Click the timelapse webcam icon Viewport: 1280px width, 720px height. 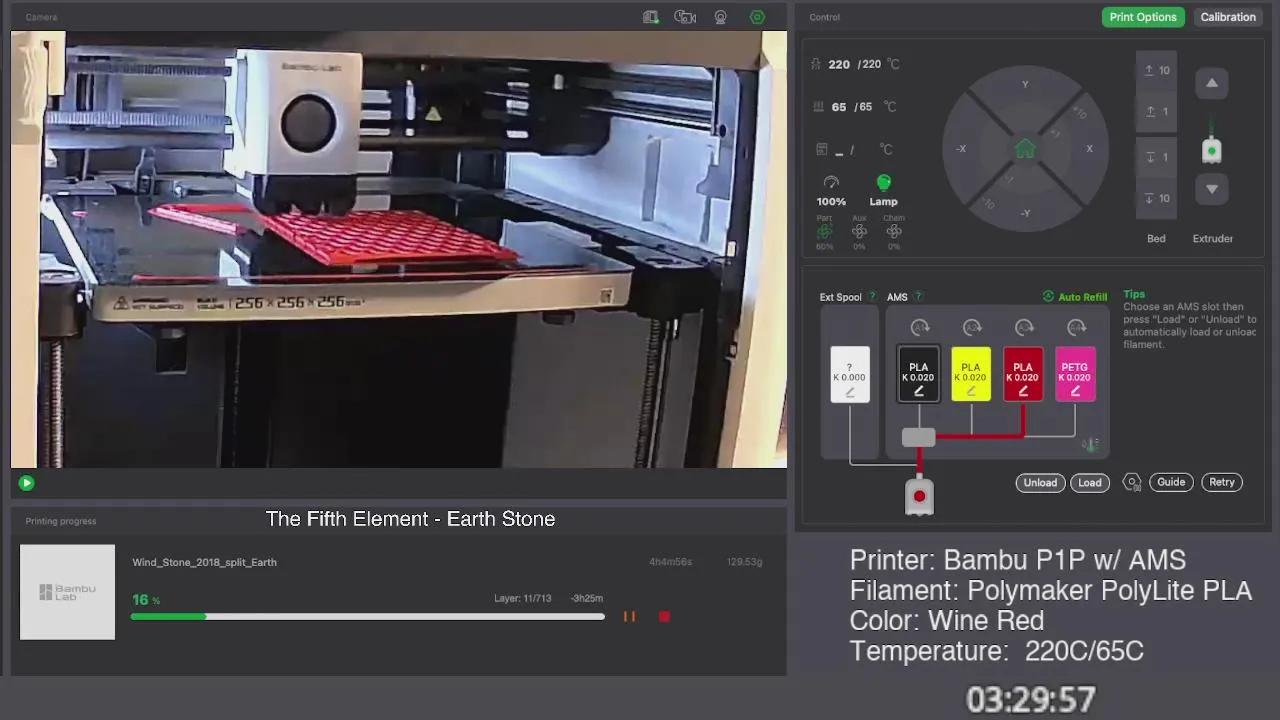721,17
